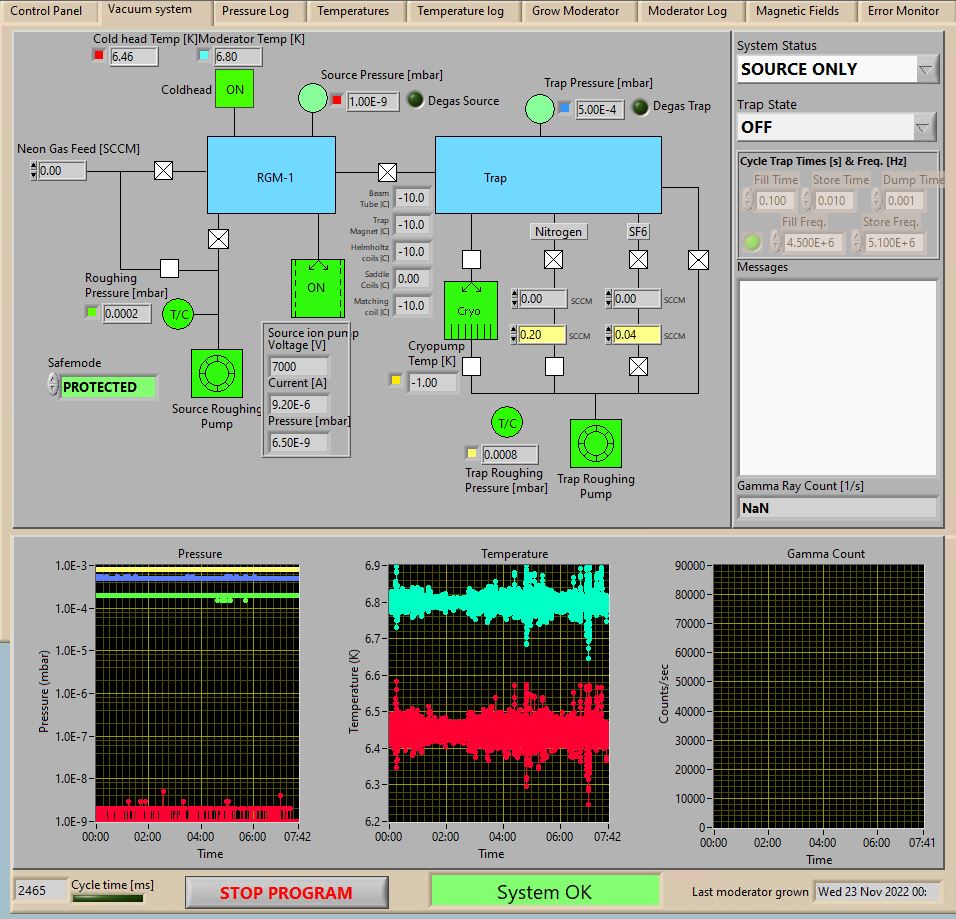Open the Trap State dropdown
This screenshot has height=919, width=956.
point(924,127)
